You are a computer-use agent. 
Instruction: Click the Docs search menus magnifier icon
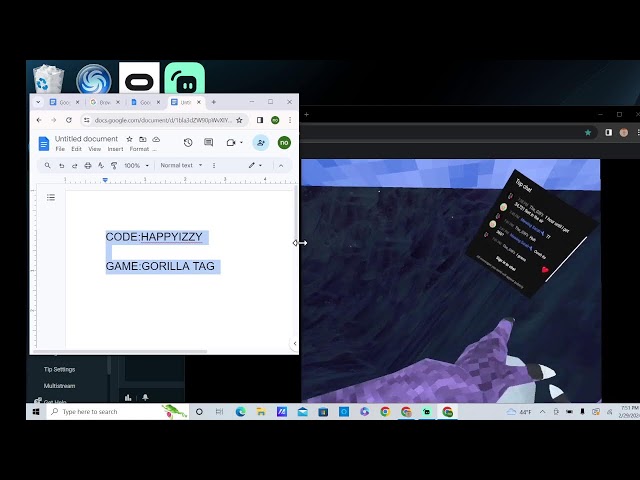[48, 165]
